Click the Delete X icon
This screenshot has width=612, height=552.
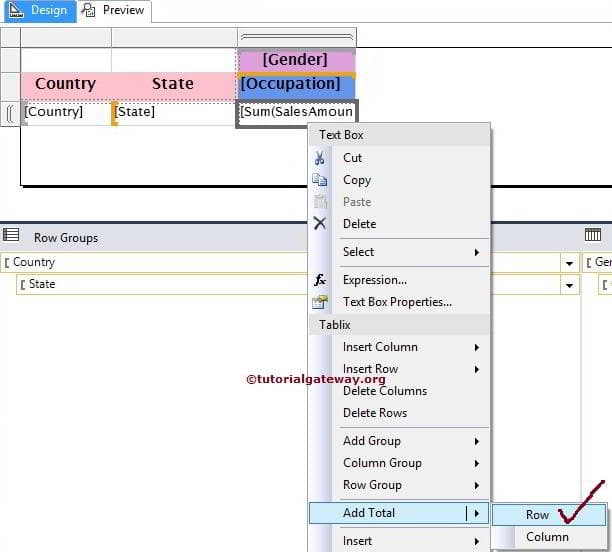(x=320, y=223)
